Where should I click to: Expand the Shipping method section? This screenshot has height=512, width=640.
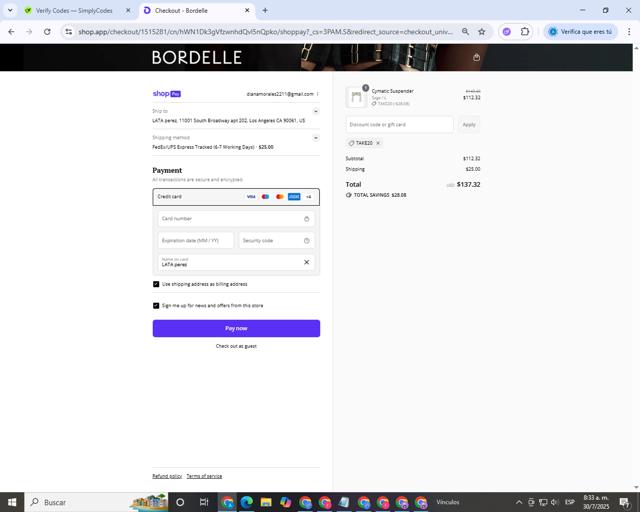click(316, 138)
